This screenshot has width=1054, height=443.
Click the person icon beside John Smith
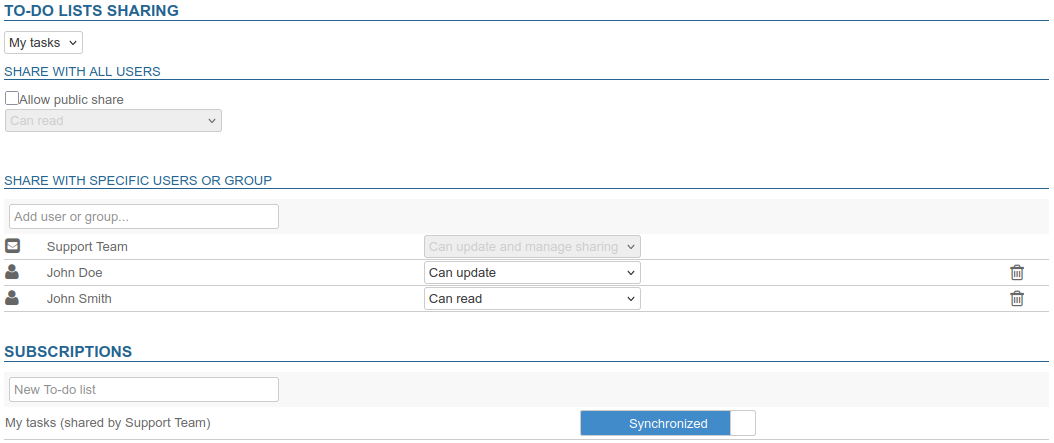tap(13, 298)
